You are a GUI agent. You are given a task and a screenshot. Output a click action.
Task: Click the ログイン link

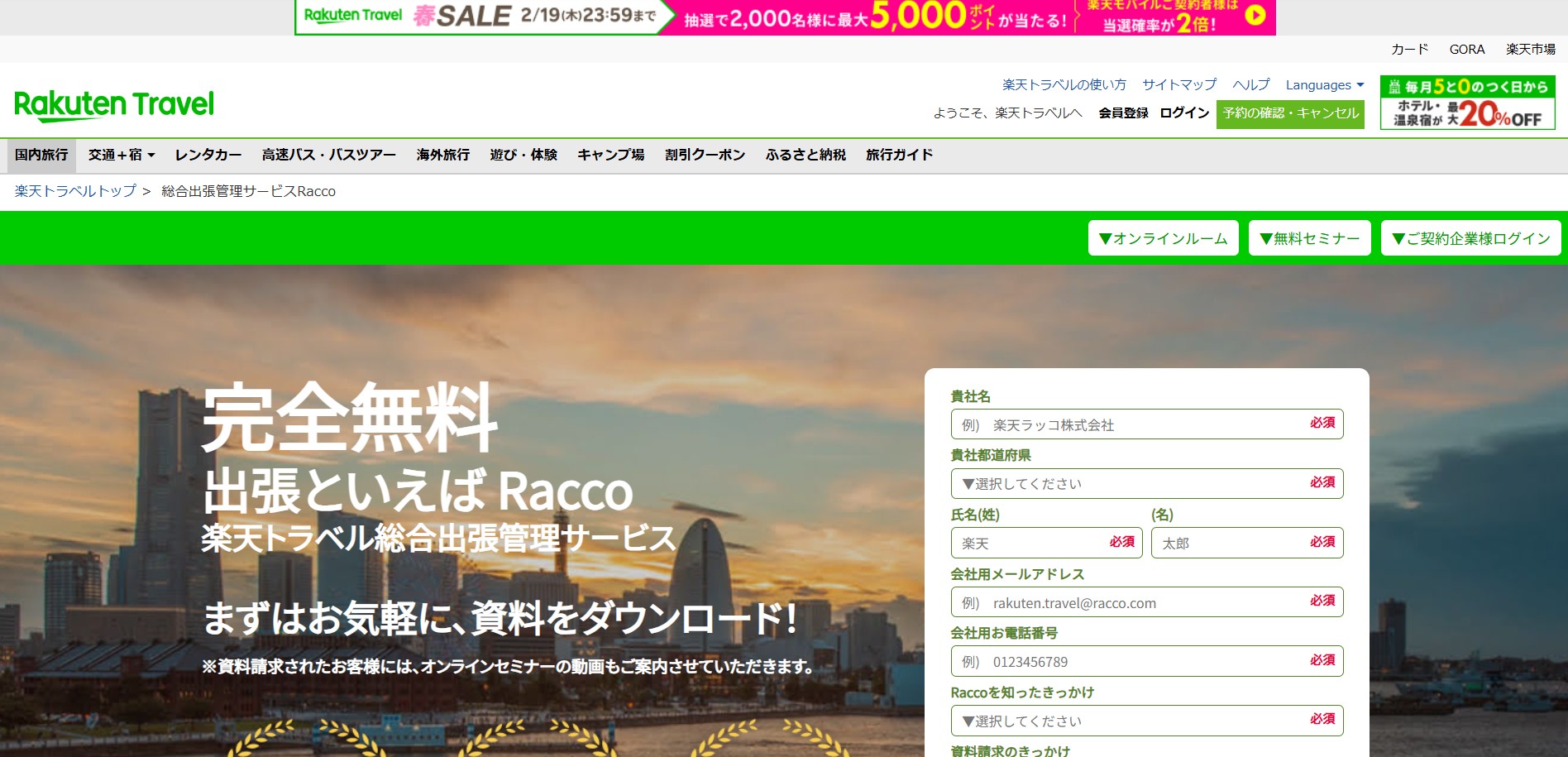point(1184,113)
